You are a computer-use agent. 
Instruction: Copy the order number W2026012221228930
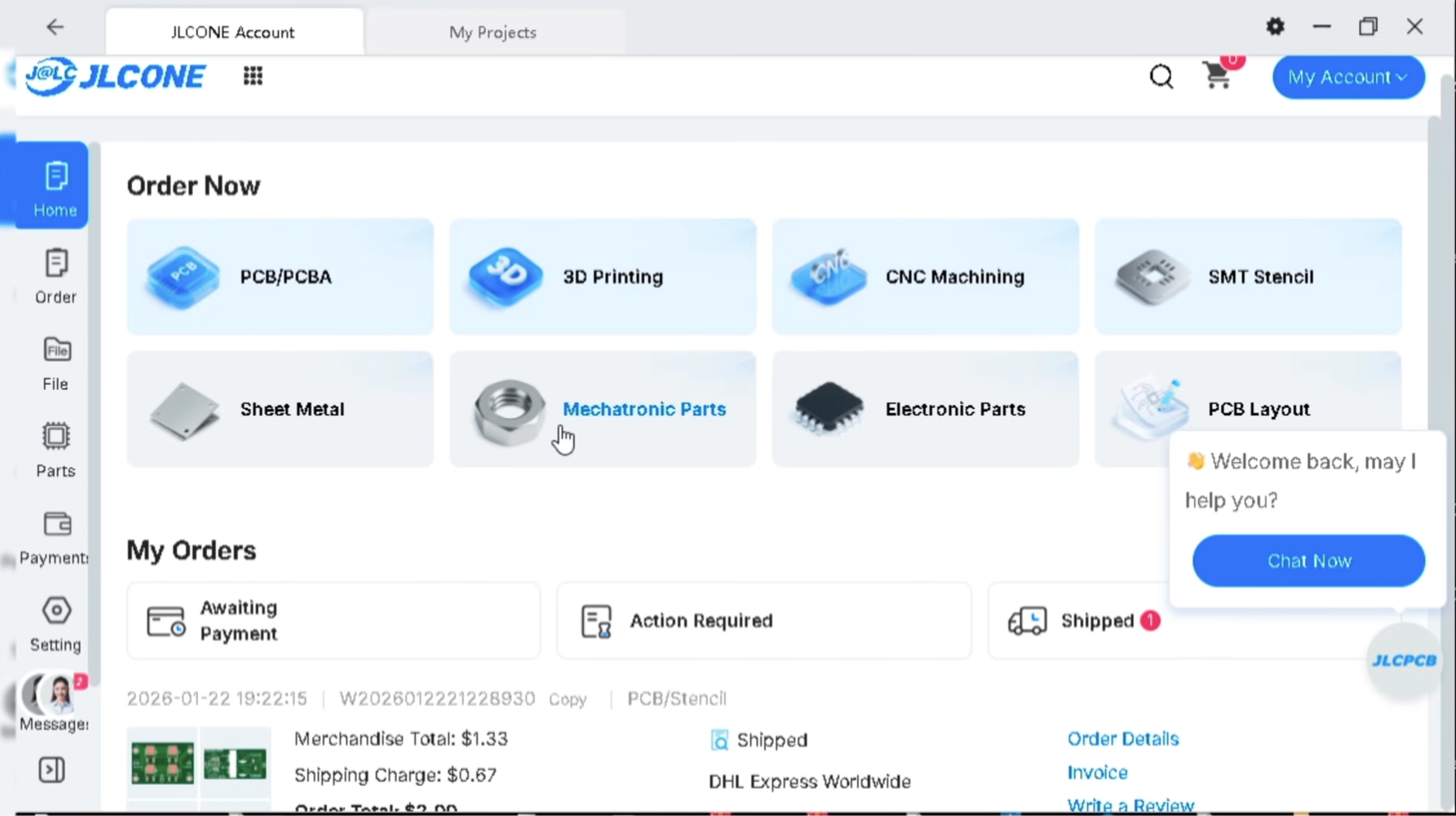tap(568, 699)
